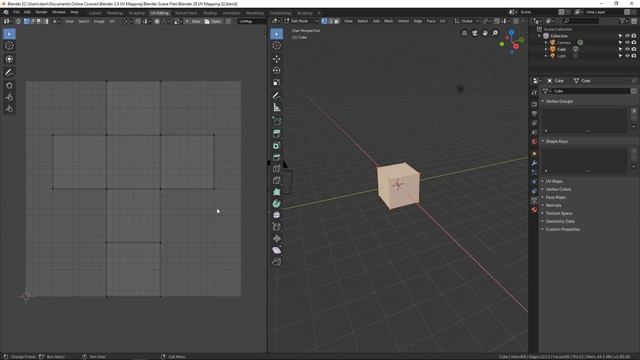Select the Cursor tool in the UV editor

pos(9,46)
